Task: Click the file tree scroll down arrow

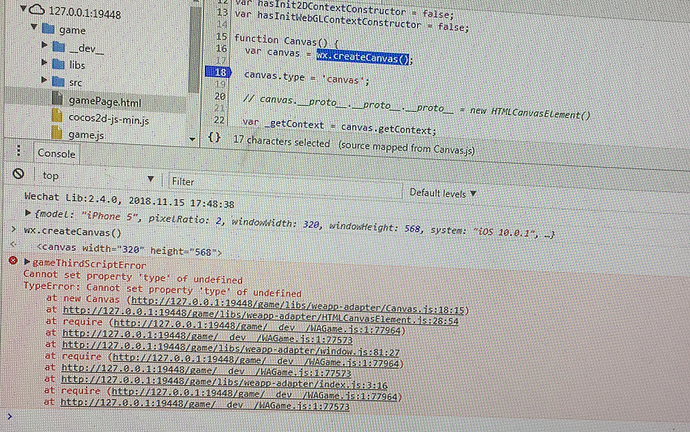Action: click(x=192, y=139)
